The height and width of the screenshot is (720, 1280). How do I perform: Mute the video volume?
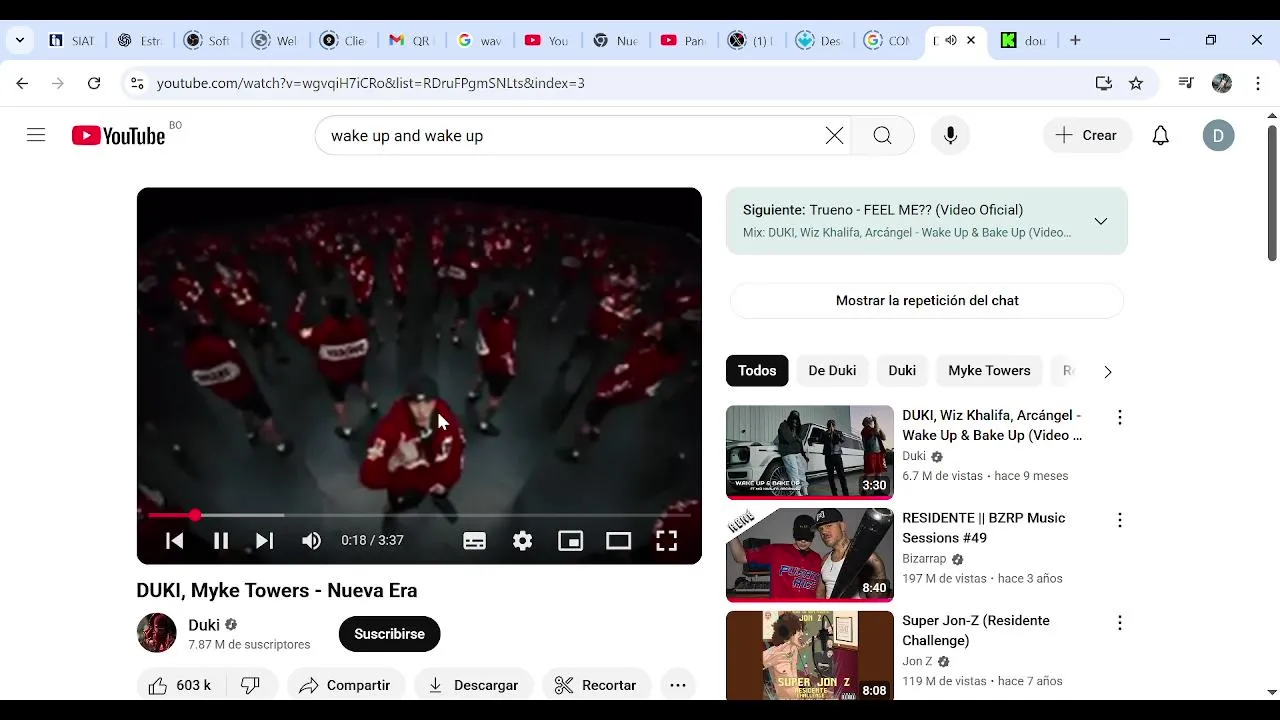point(312,541)
